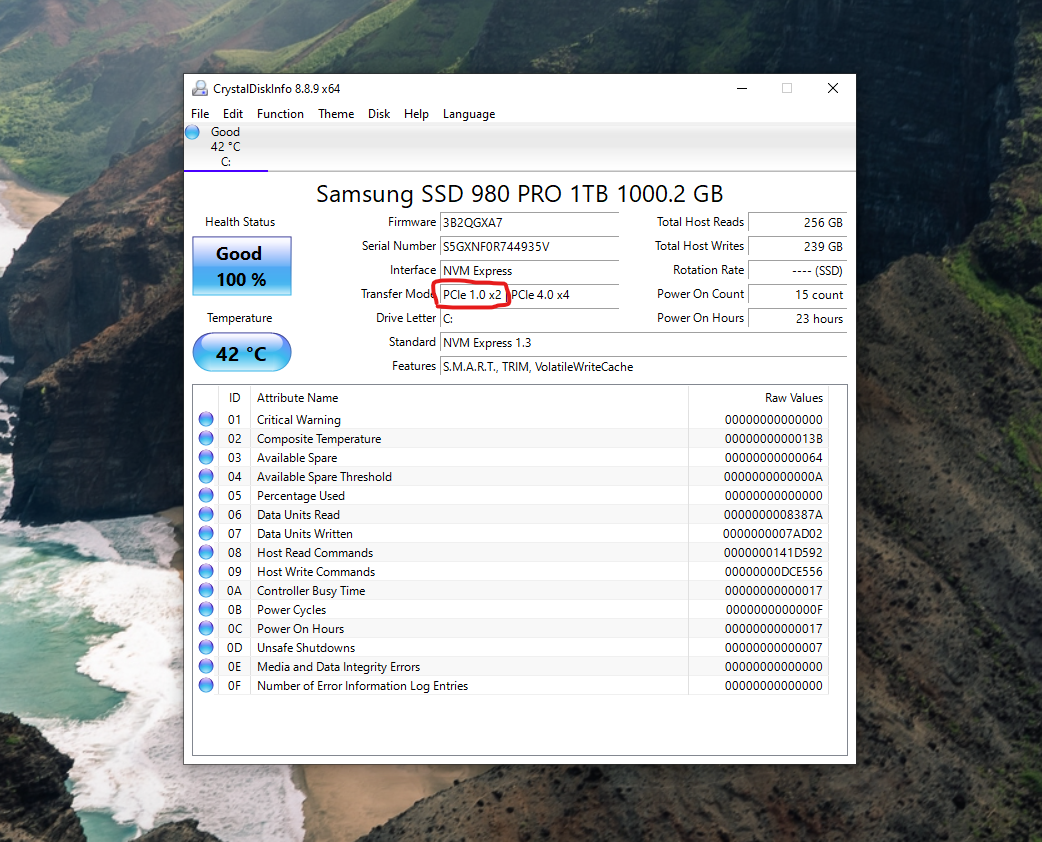Open the Edit menu

232,113
